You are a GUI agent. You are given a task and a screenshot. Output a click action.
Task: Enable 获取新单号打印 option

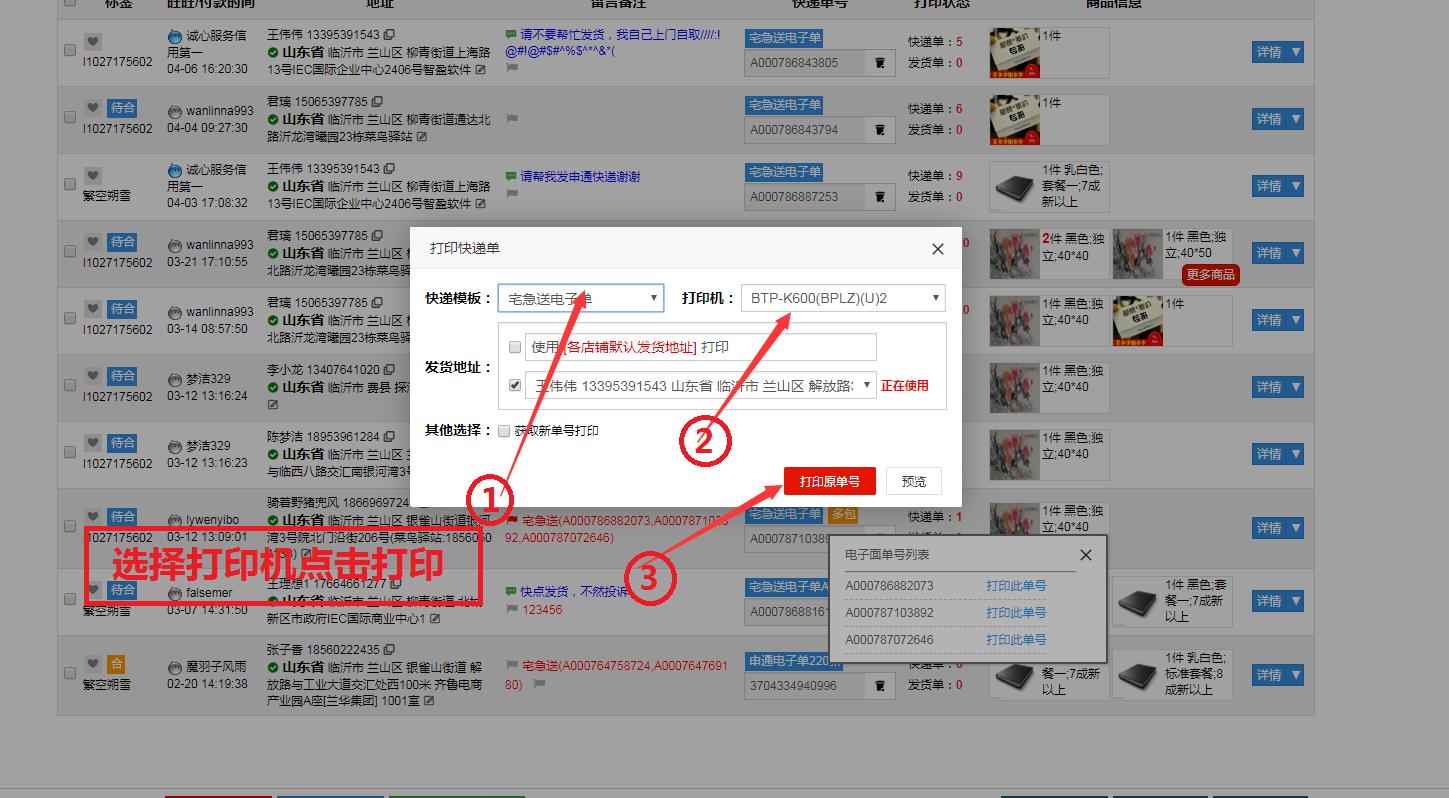pos(504,431)
